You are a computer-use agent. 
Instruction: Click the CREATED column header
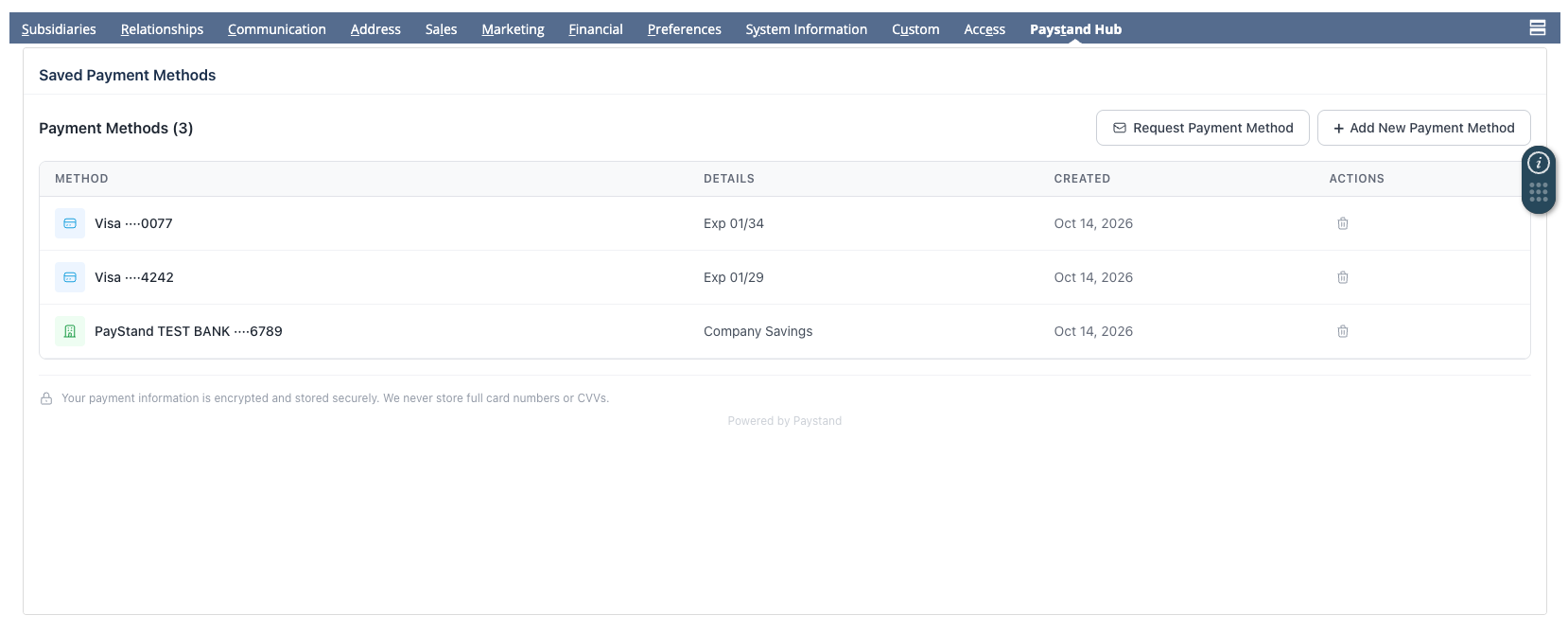coord(1082,179)
